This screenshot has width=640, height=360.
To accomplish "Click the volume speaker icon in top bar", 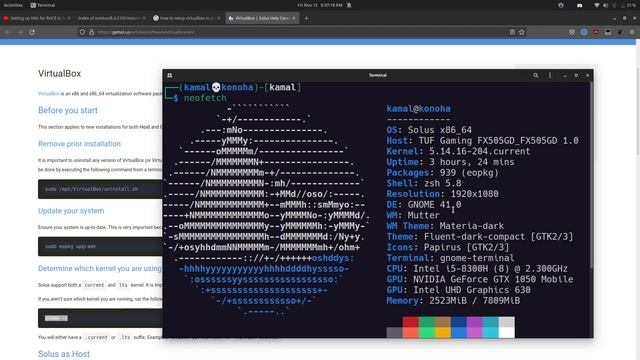I will [x=605, y=5].
